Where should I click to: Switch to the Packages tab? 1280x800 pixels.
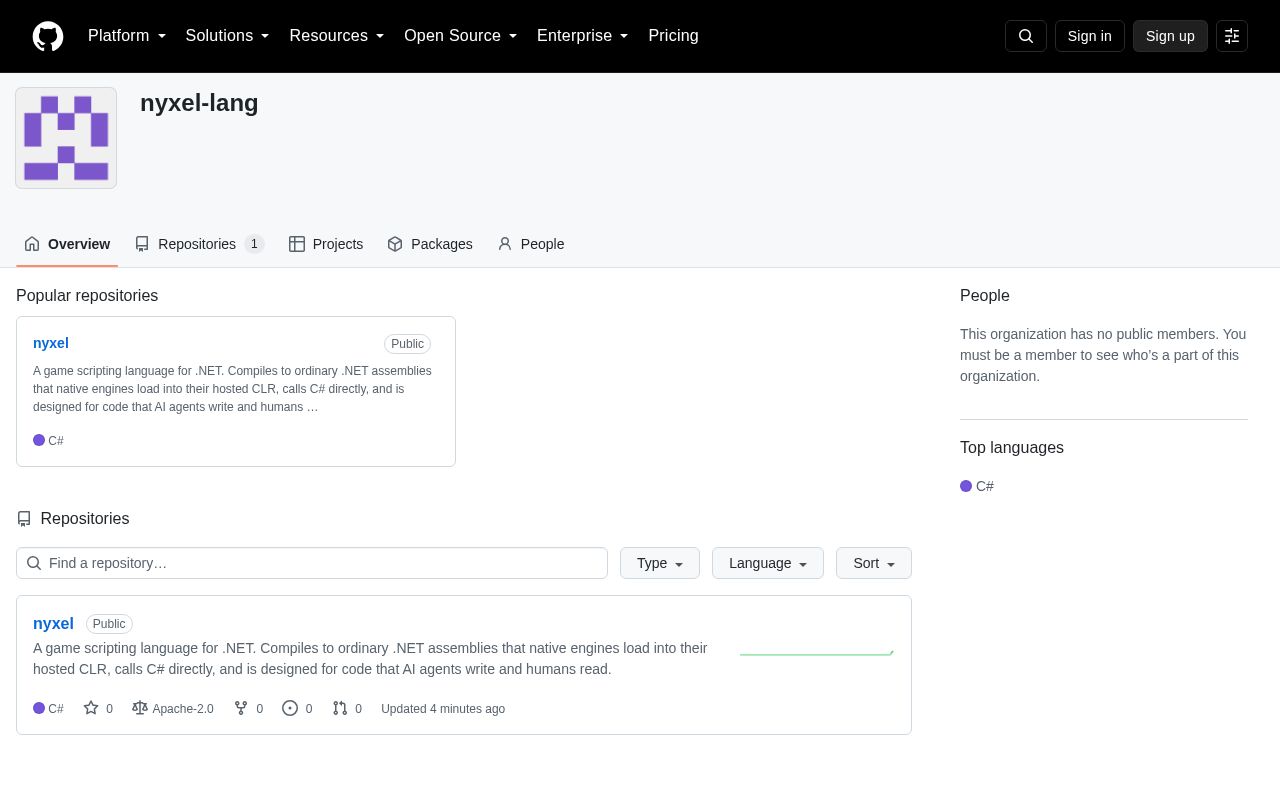tap(430, 244)
